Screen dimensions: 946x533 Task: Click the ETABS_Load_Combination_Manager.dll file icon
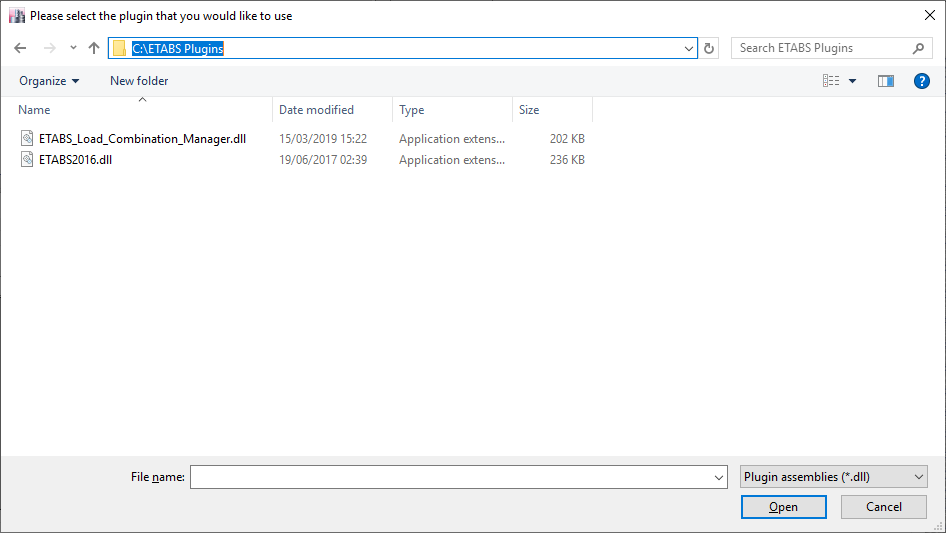[x=27, y=138]
